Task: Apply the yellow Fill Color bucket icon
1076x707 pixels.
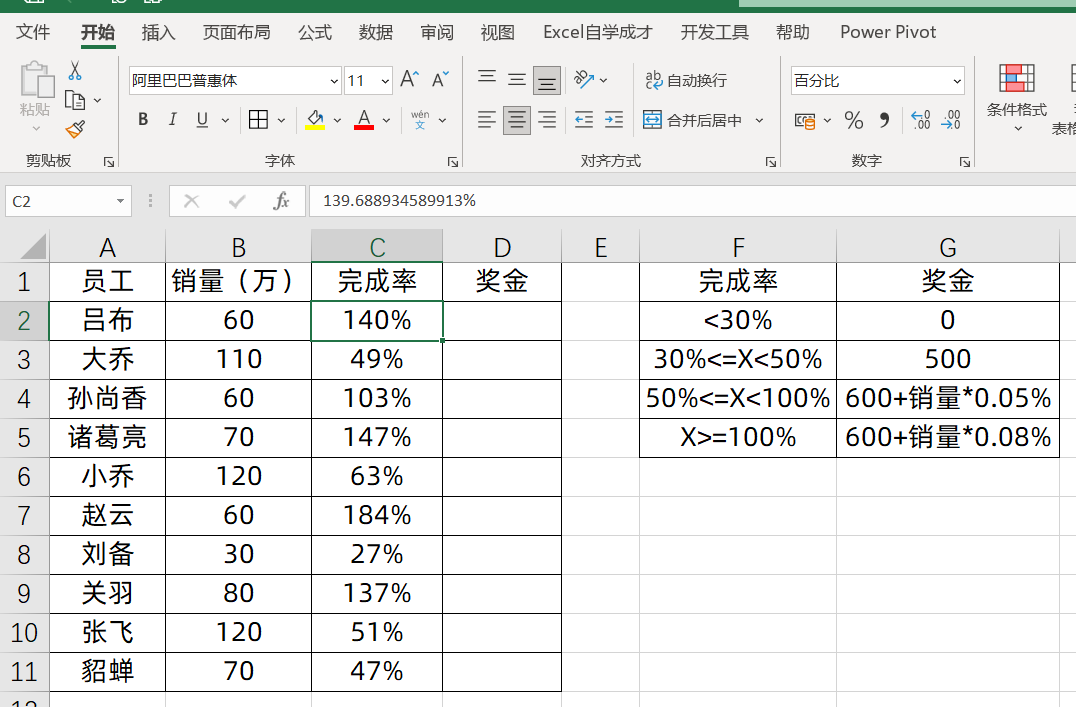Action: click(x=315, y=120)
